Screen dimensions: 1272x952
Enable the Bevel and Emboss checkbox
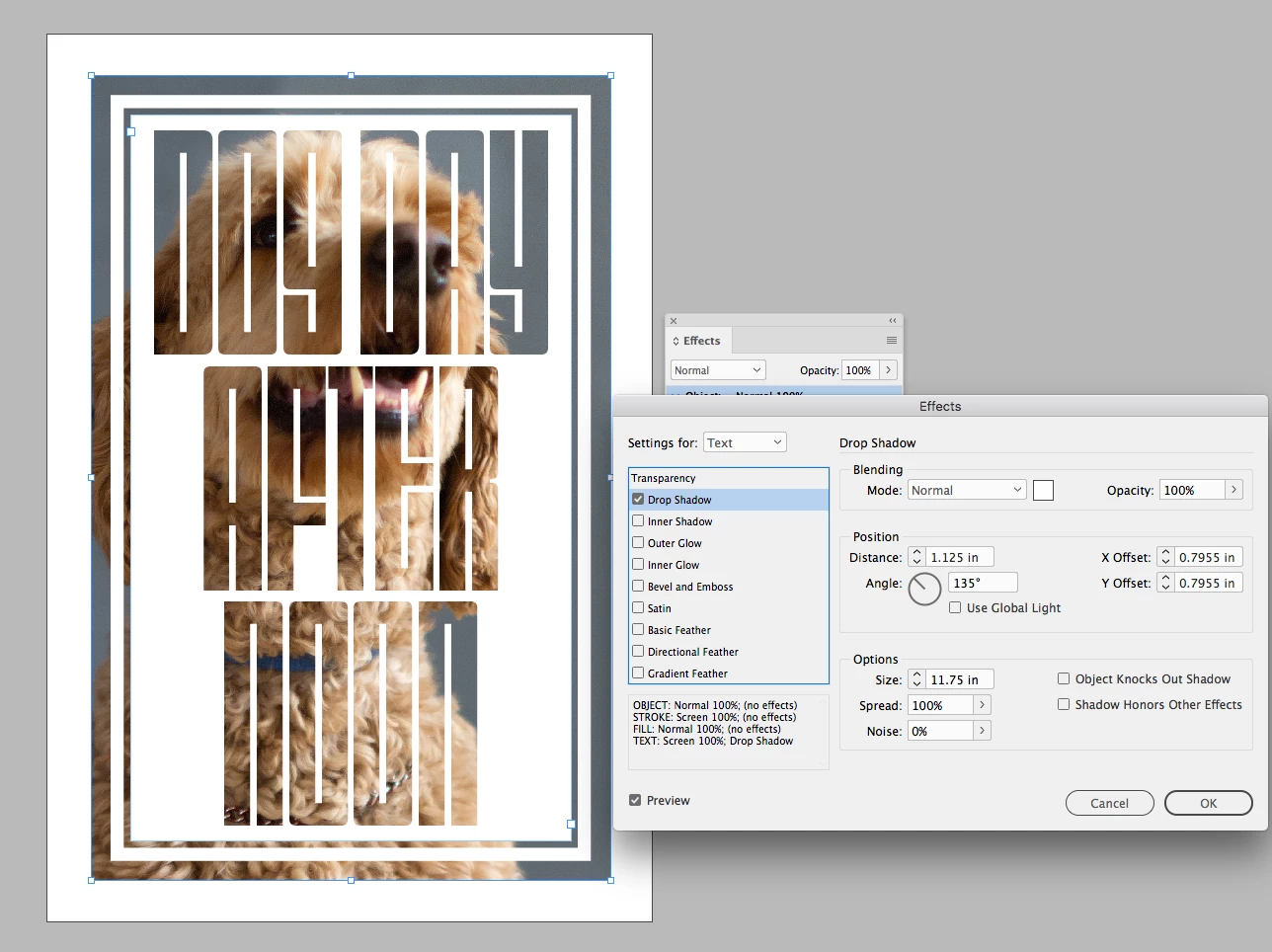click(x=638, y=587)
